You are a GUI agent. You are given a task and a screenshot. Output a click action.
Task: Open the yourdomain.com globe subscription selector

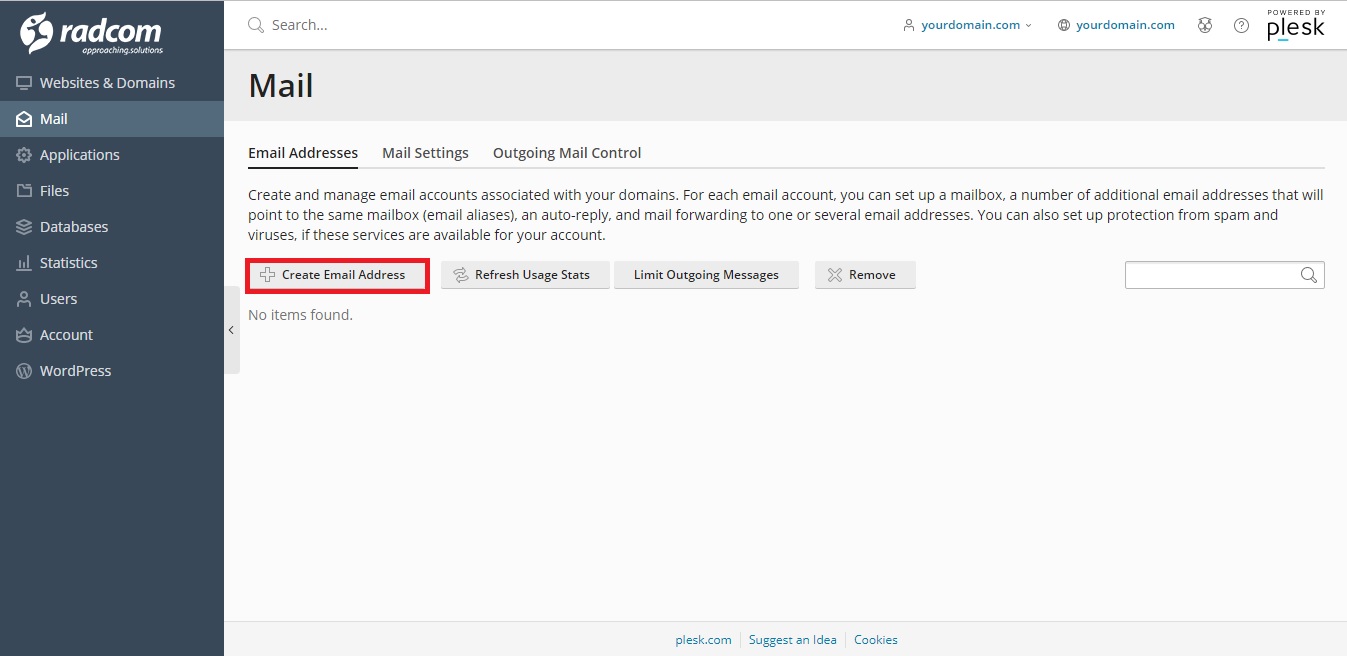coord(1116,25)
